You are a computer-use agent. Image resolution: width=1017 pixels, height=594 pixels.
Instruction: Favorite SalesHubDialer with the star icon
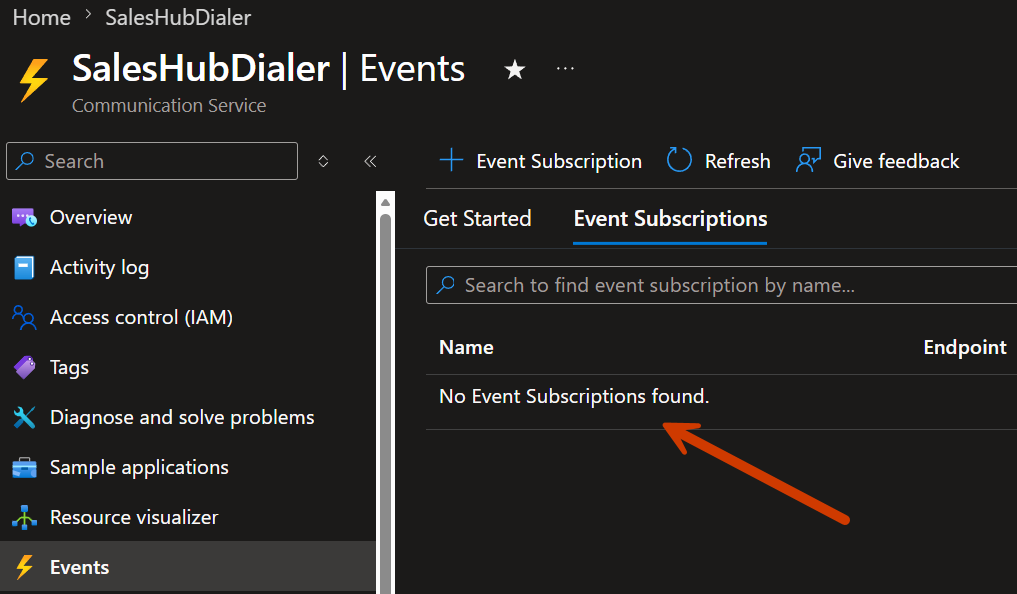pos(514,69)
